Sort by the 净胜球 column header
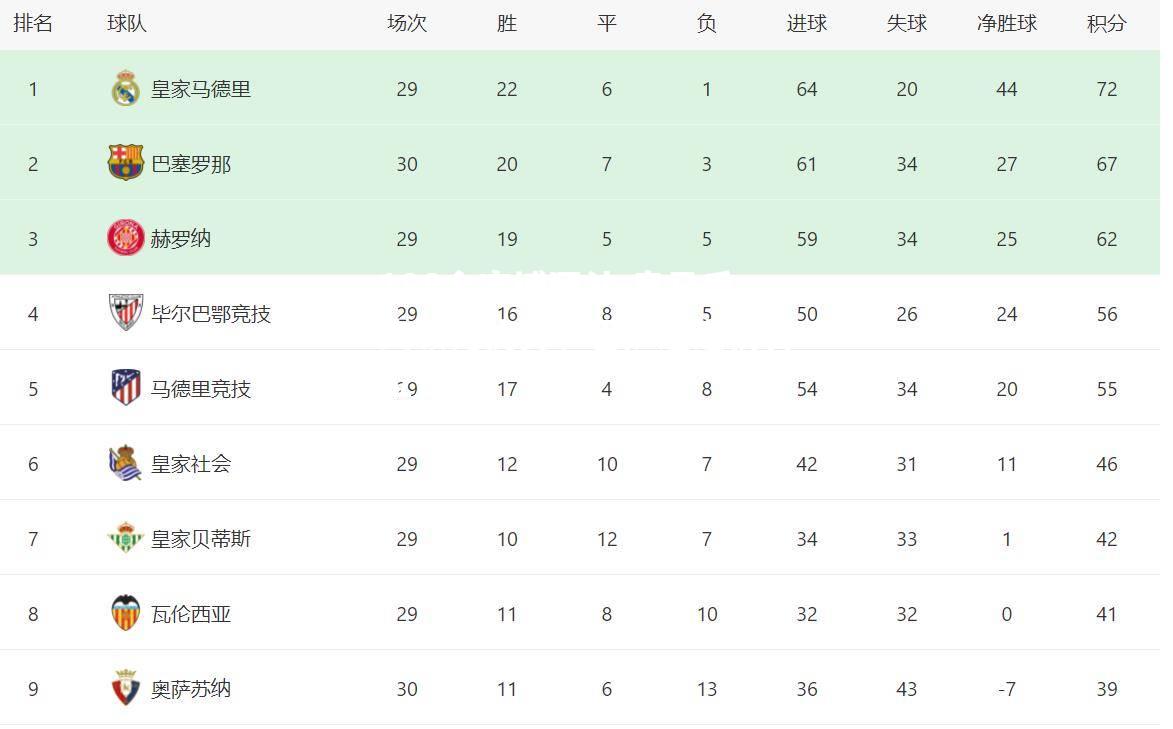Image resolution: width=1173 pixels, height=729 pixels. (x=1007, y=23)
